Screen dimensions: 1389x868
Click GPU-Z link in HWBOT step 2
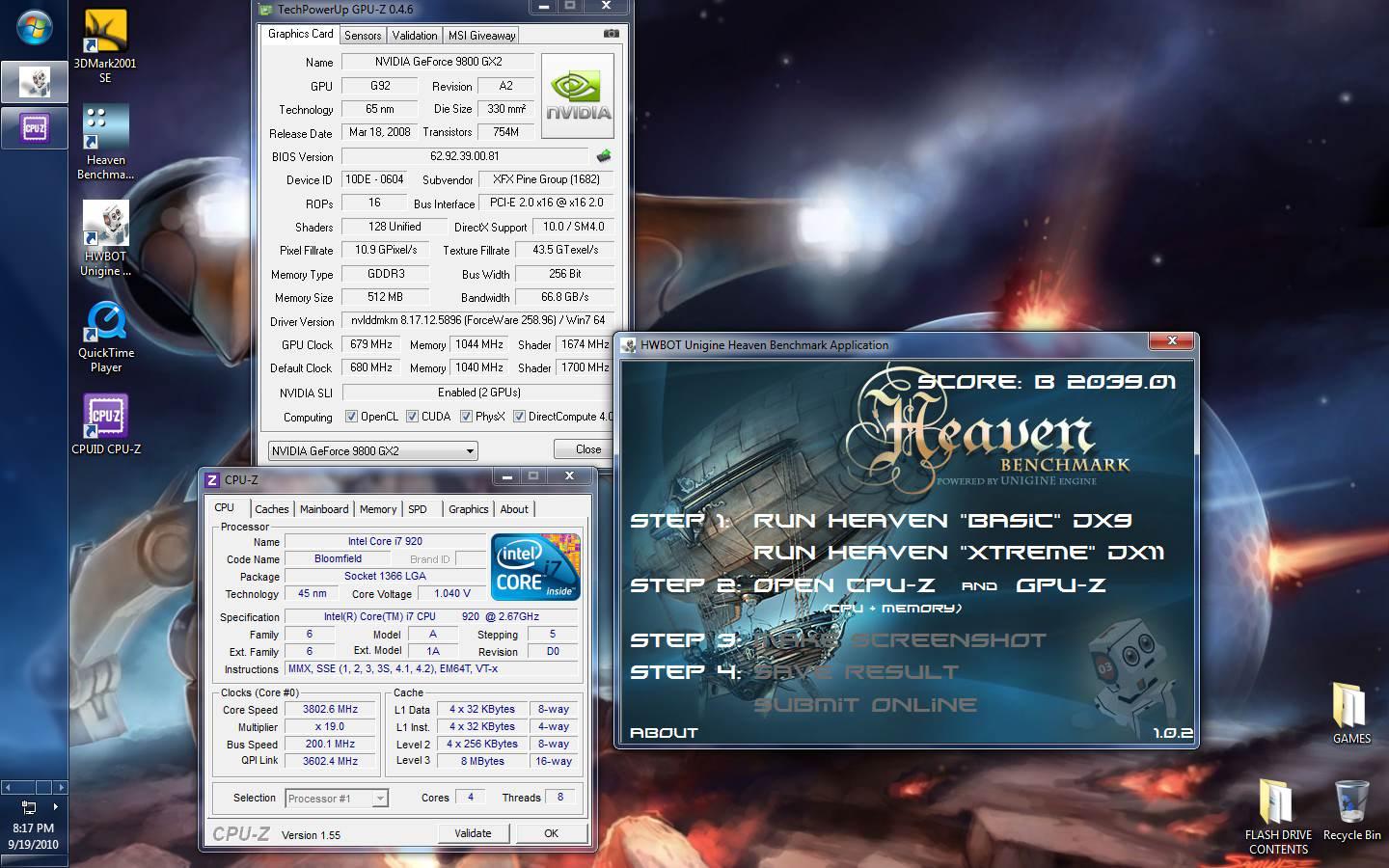point(1061,585)
